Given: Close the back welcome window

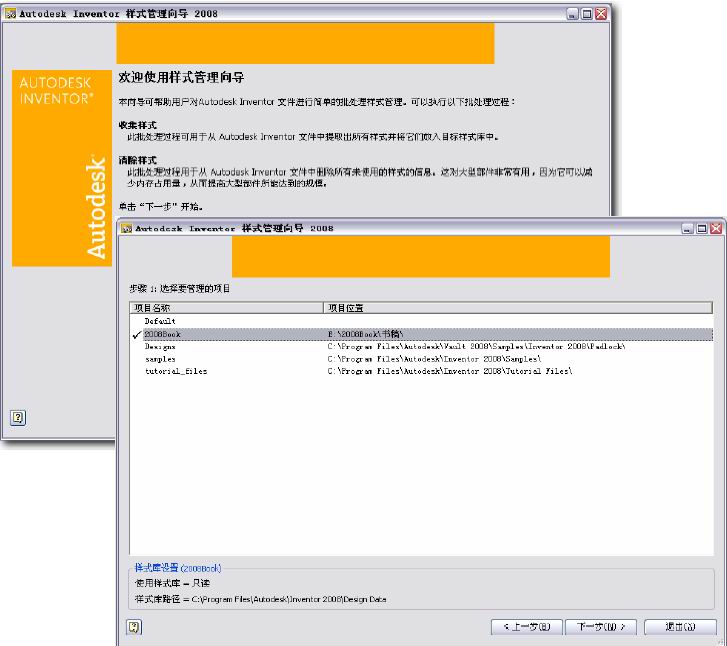Looking at the screenshot, I should coord(601,14).
